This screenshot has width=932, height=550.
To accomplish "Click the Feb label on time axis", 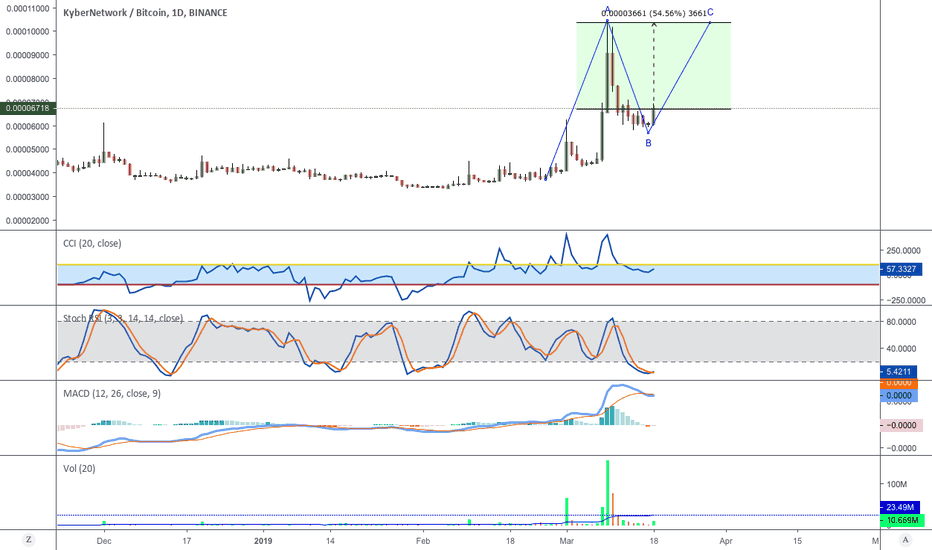I will coord(423,540).
